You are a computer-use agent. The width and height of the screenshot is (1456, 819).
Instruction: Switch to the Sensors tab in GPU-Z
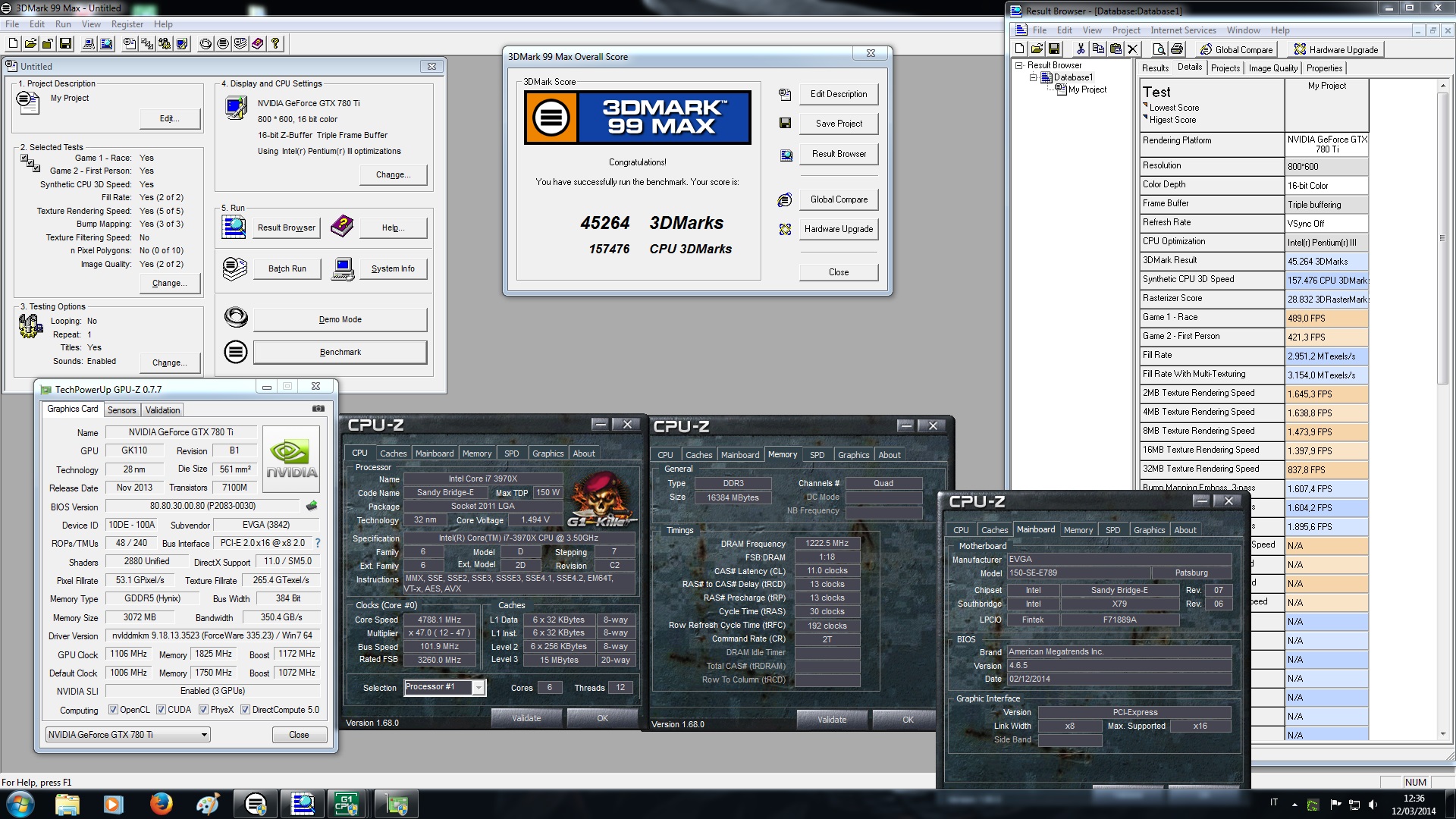(x=121, y=410)
